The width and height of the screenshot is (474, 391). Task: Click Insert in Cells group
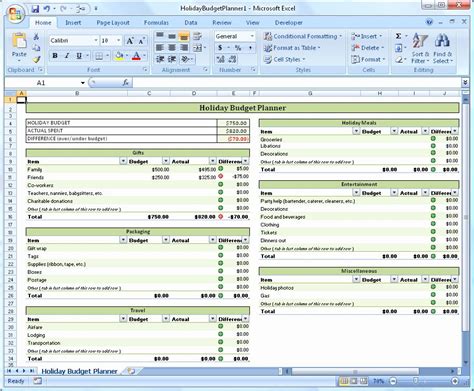[x=367, y=36]
